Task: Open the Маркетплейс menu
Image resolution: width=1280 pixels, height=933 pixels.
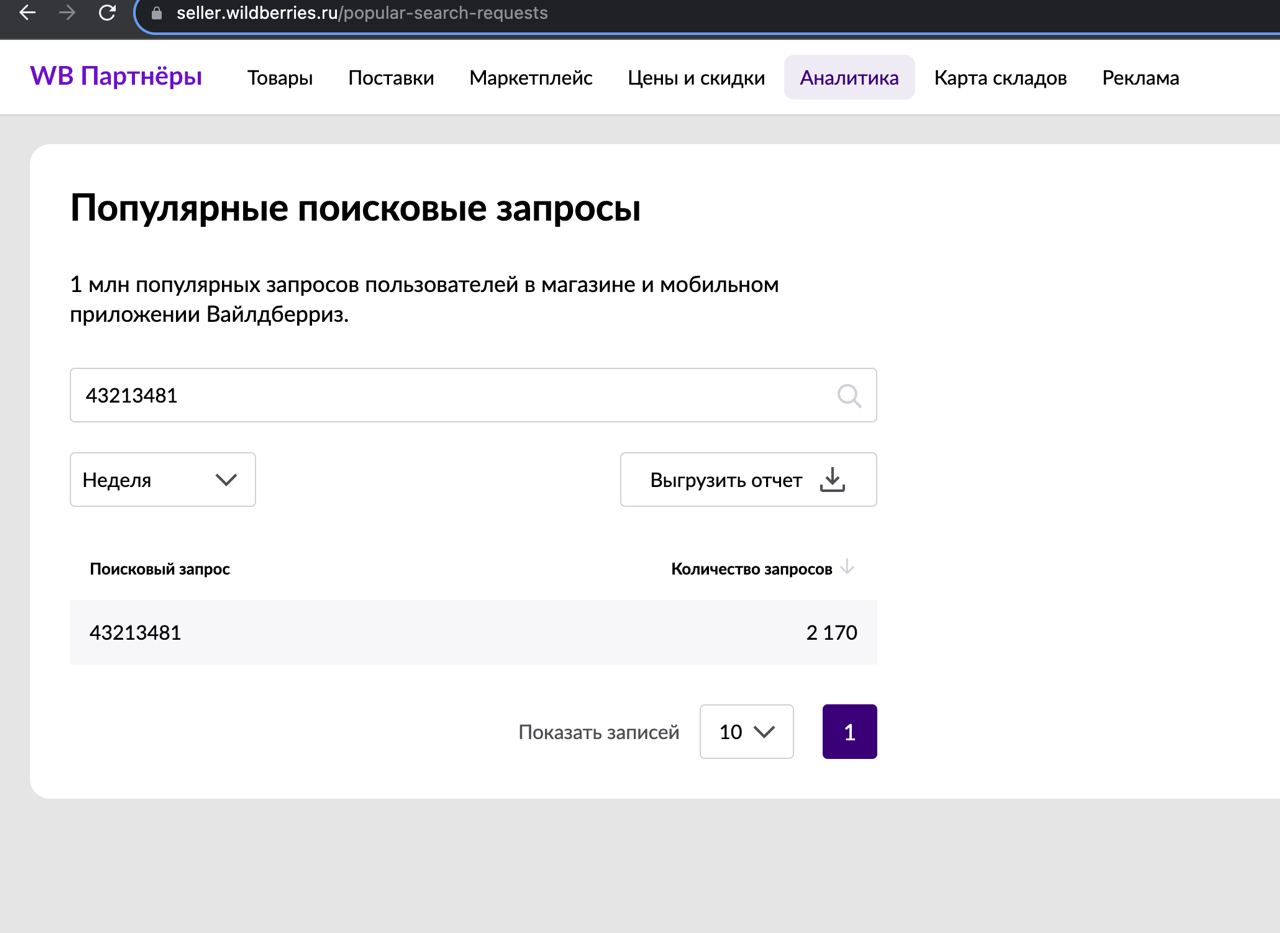Action: [531, 78]
